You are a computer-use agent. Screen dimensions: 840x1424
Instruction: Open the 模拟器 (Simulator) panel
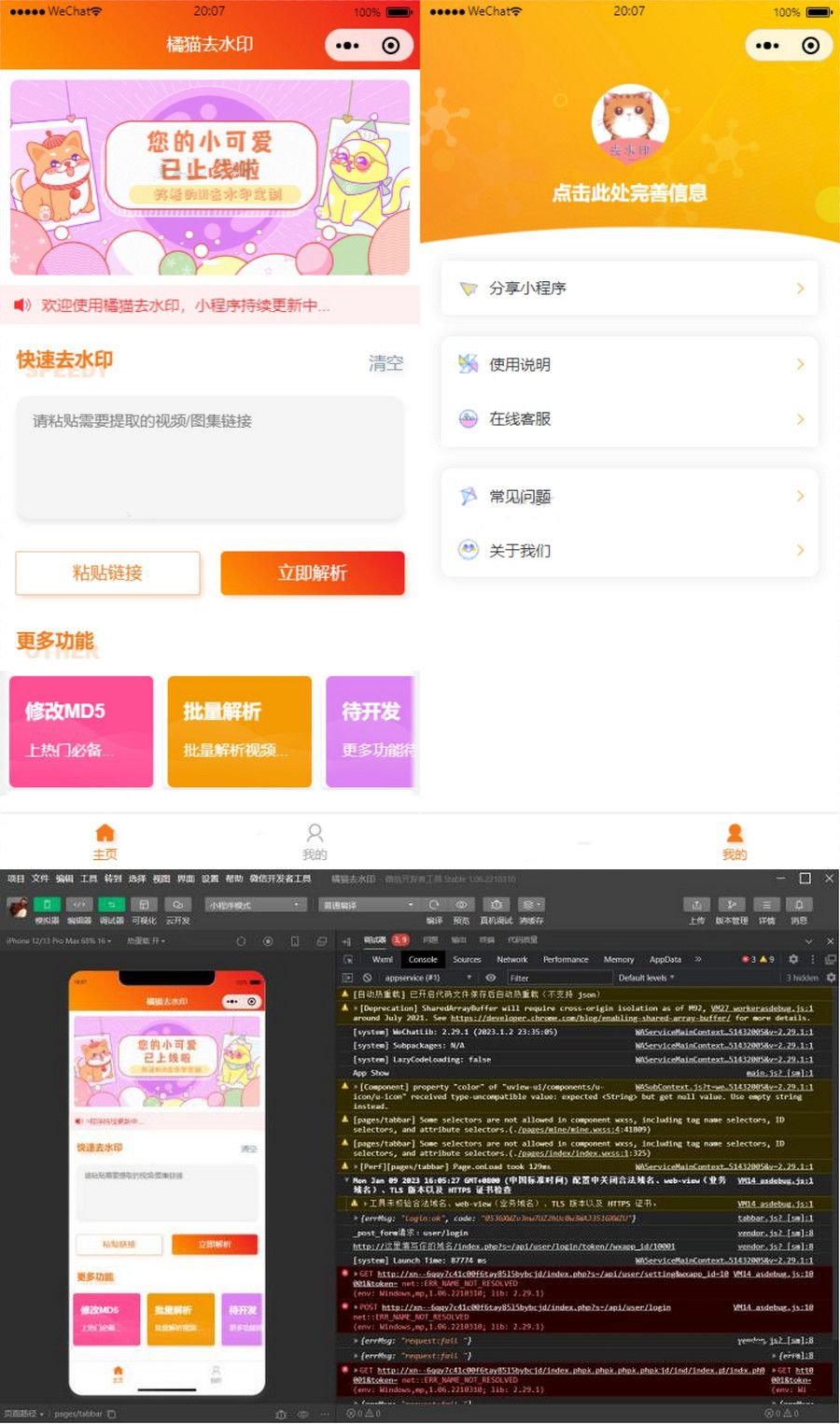point(47,904)
